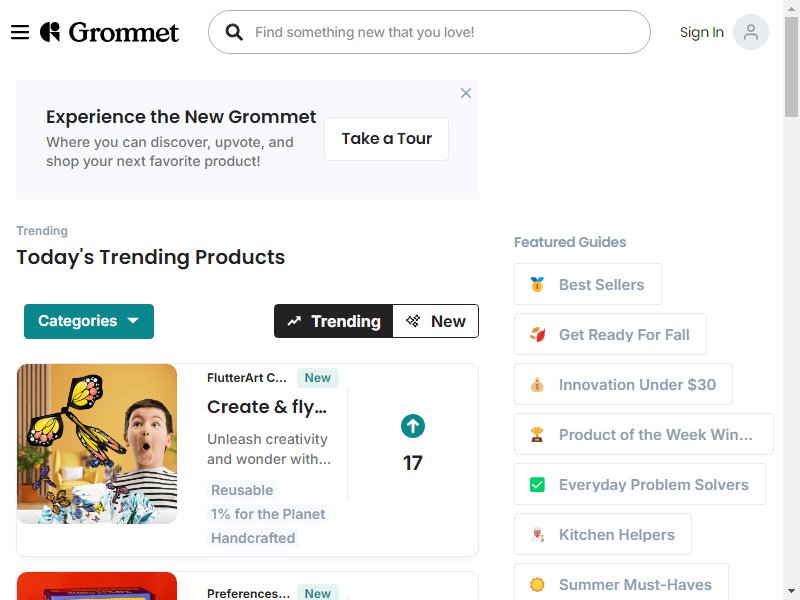This screenshot has height=600, width=800.
Task: Open the FlutterArt butterfly product thumbnail
Action: pyautogui.click(x=97, y=444)
